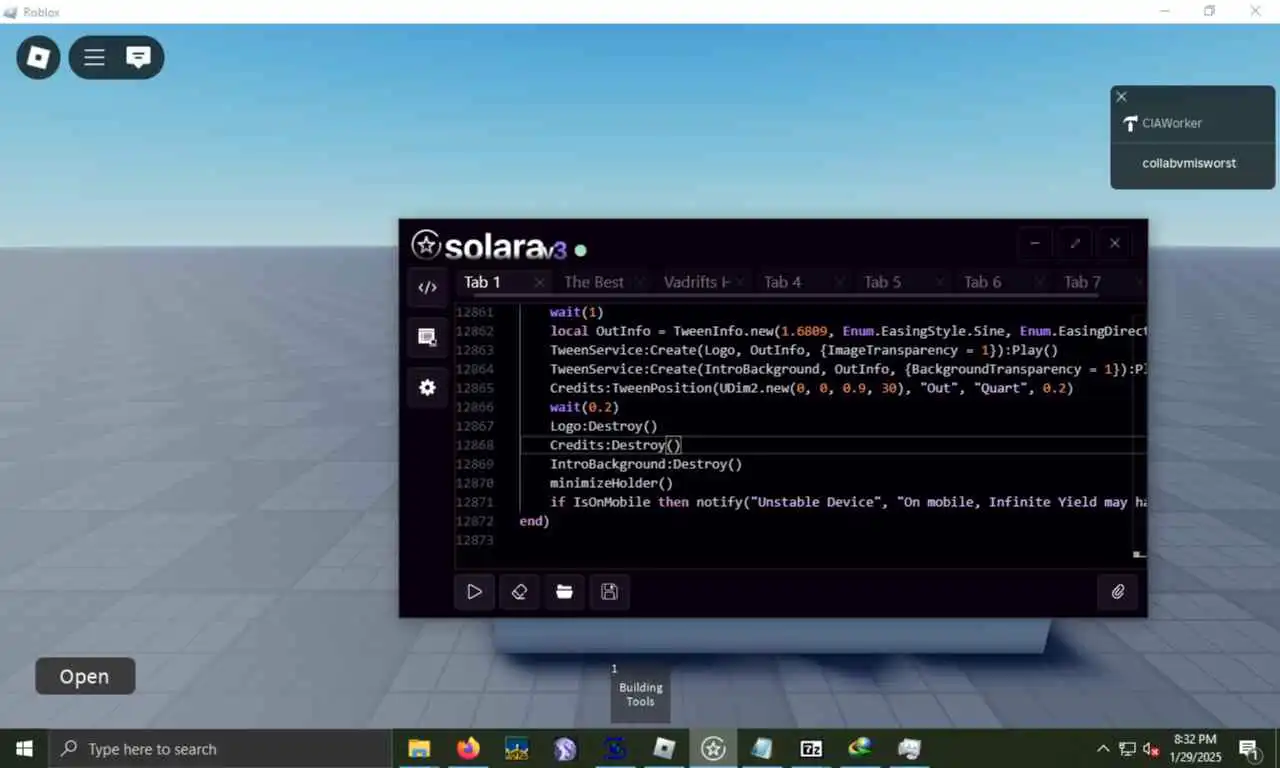Toggle the Roblox chat bubble icon
1280x768 pixels.
click(138, 58)
